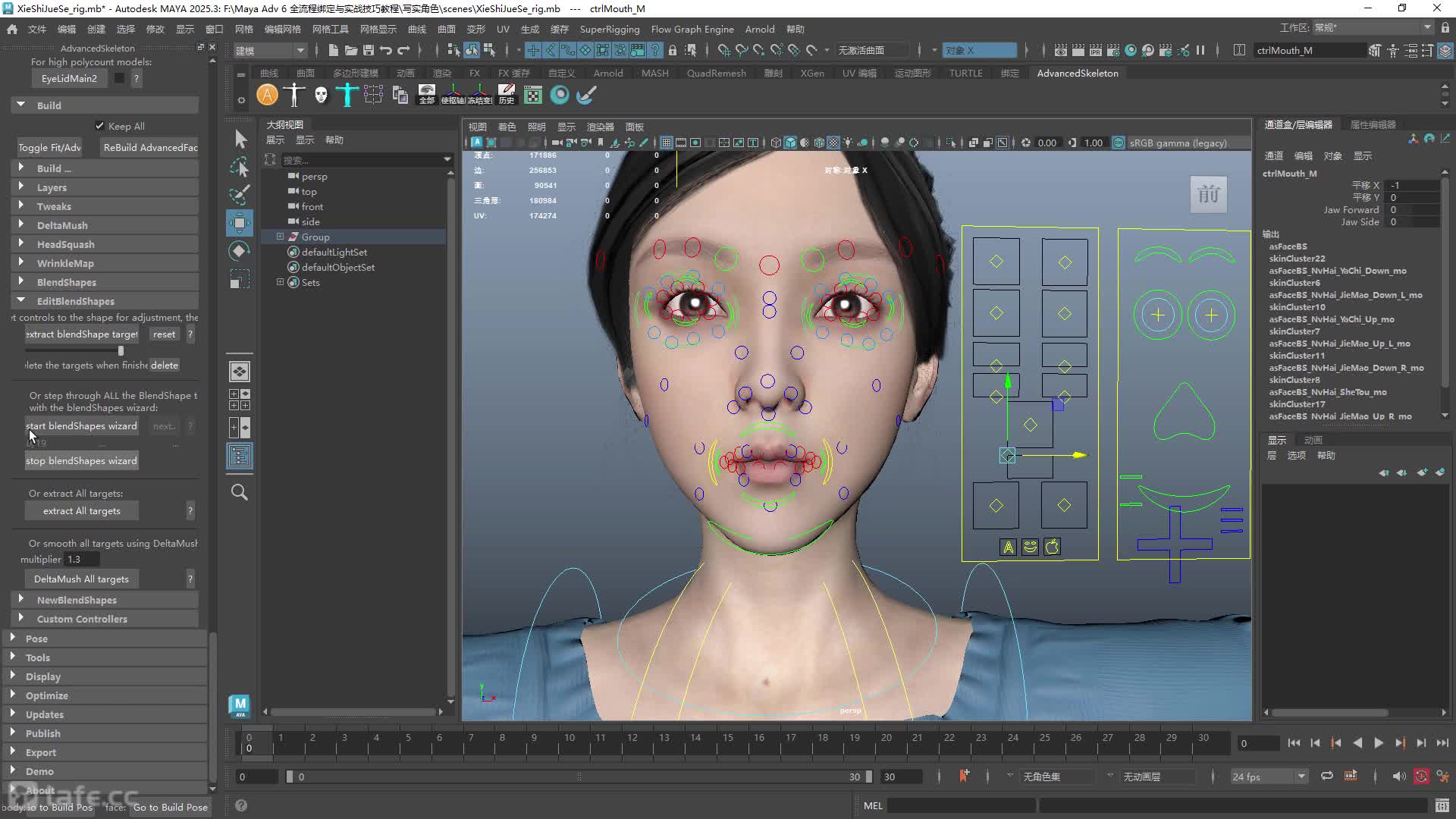The width and height of the screenshot is (1456, 819).
Task: Open the workspace 常规 dropdown
Action: pyautogui.click(x=1373, y=28)
